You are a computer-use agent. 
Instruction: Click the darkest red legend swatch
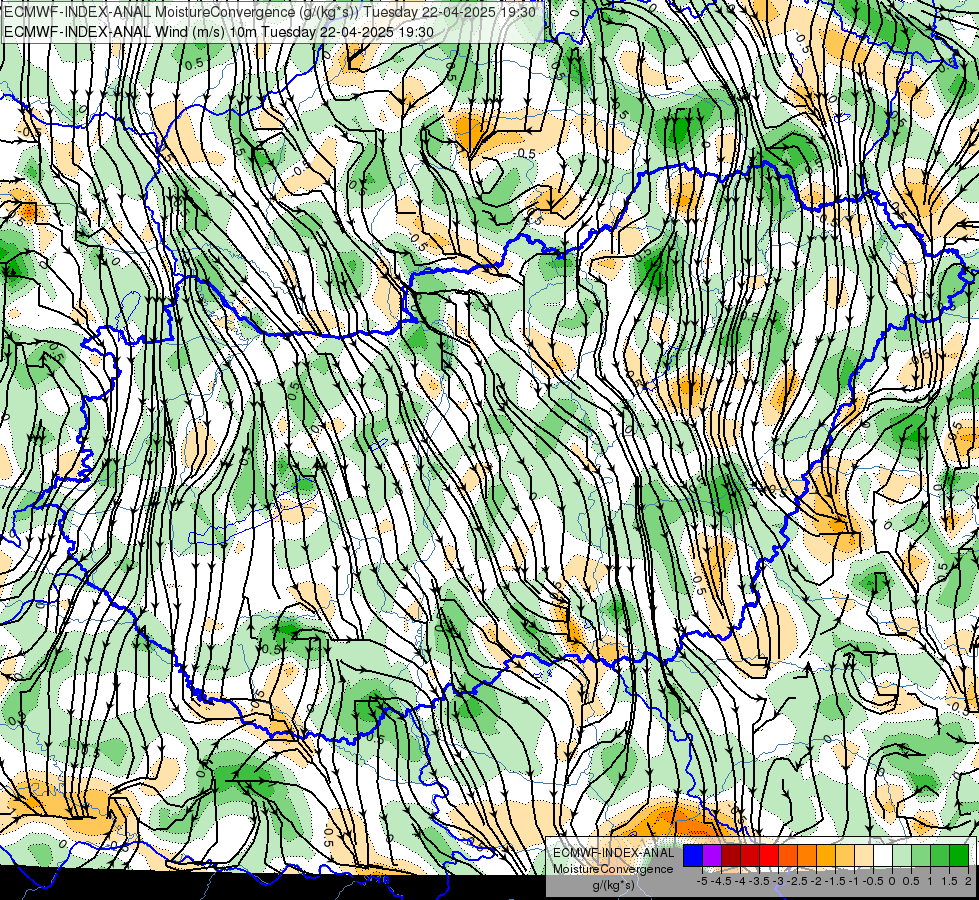(731, 856)
